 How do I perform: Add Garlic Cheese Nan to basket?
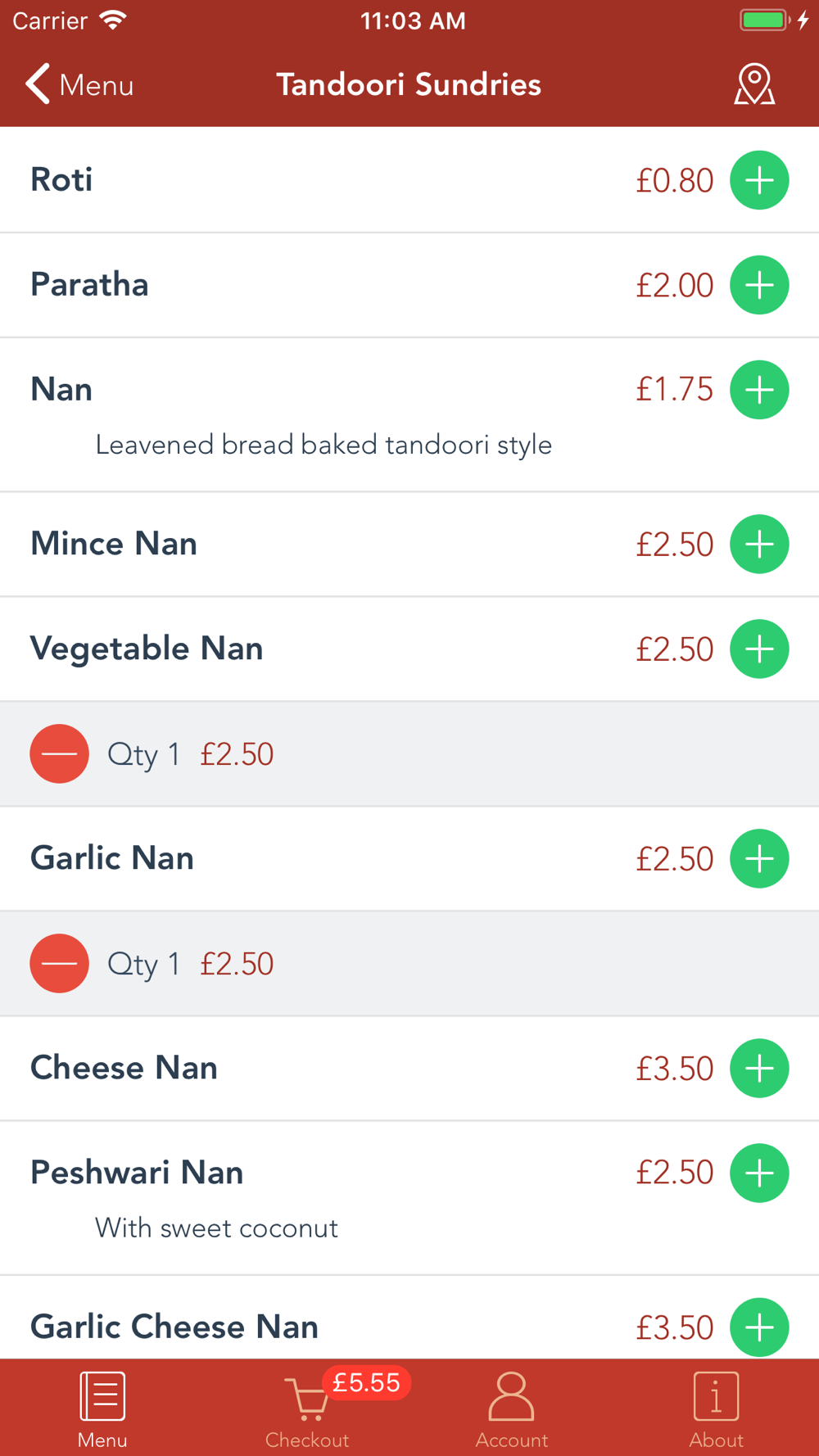pyautogui.click(x=759, y=1327)
